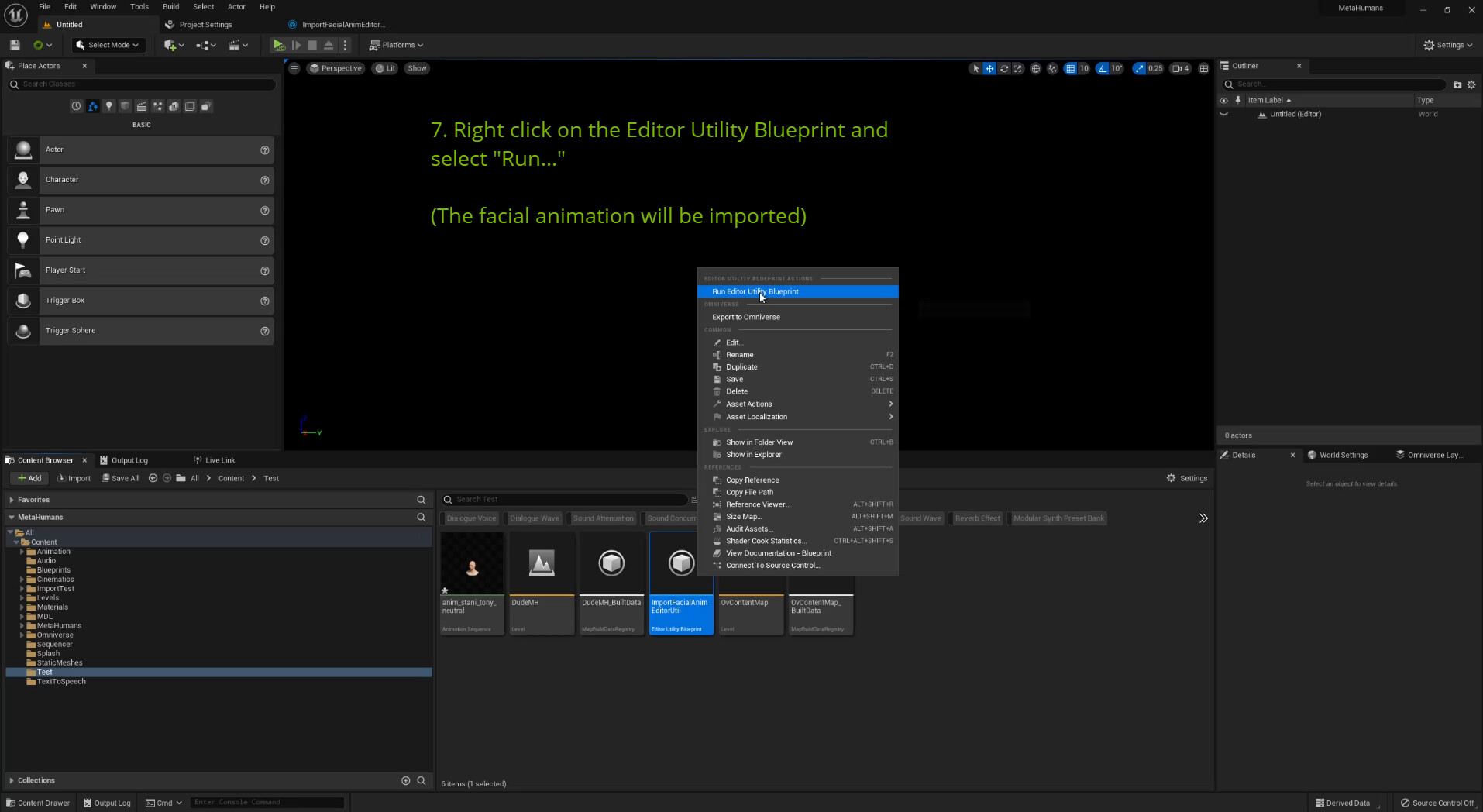Click the Content Browser search magnifier by Favorites
The height and width of the screenshot is (812, 1483).
422,500
